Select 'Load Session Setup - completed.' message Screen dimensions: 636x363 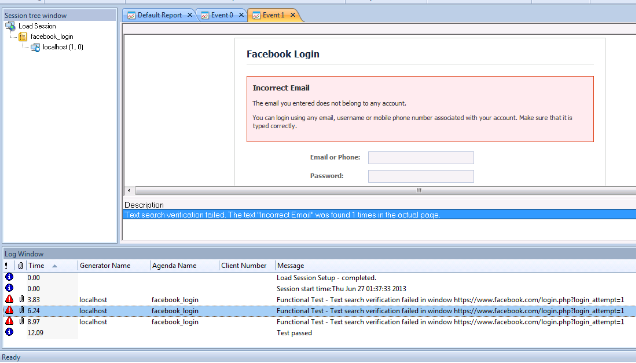click(327, 278)
